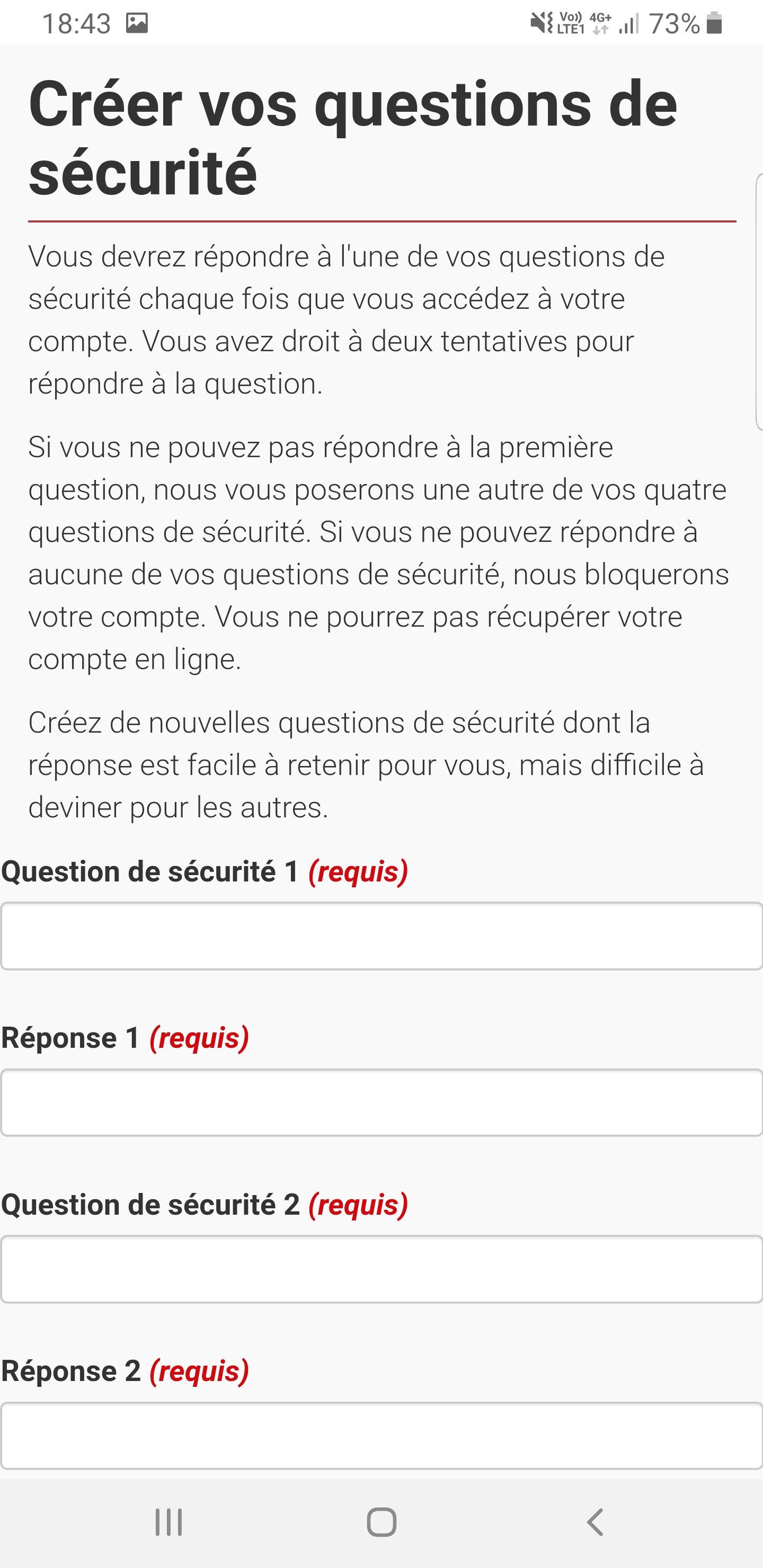Open recent apps with navigation bar button
This screenshot has width=763, height=1568.
(x=168, y=1522)
